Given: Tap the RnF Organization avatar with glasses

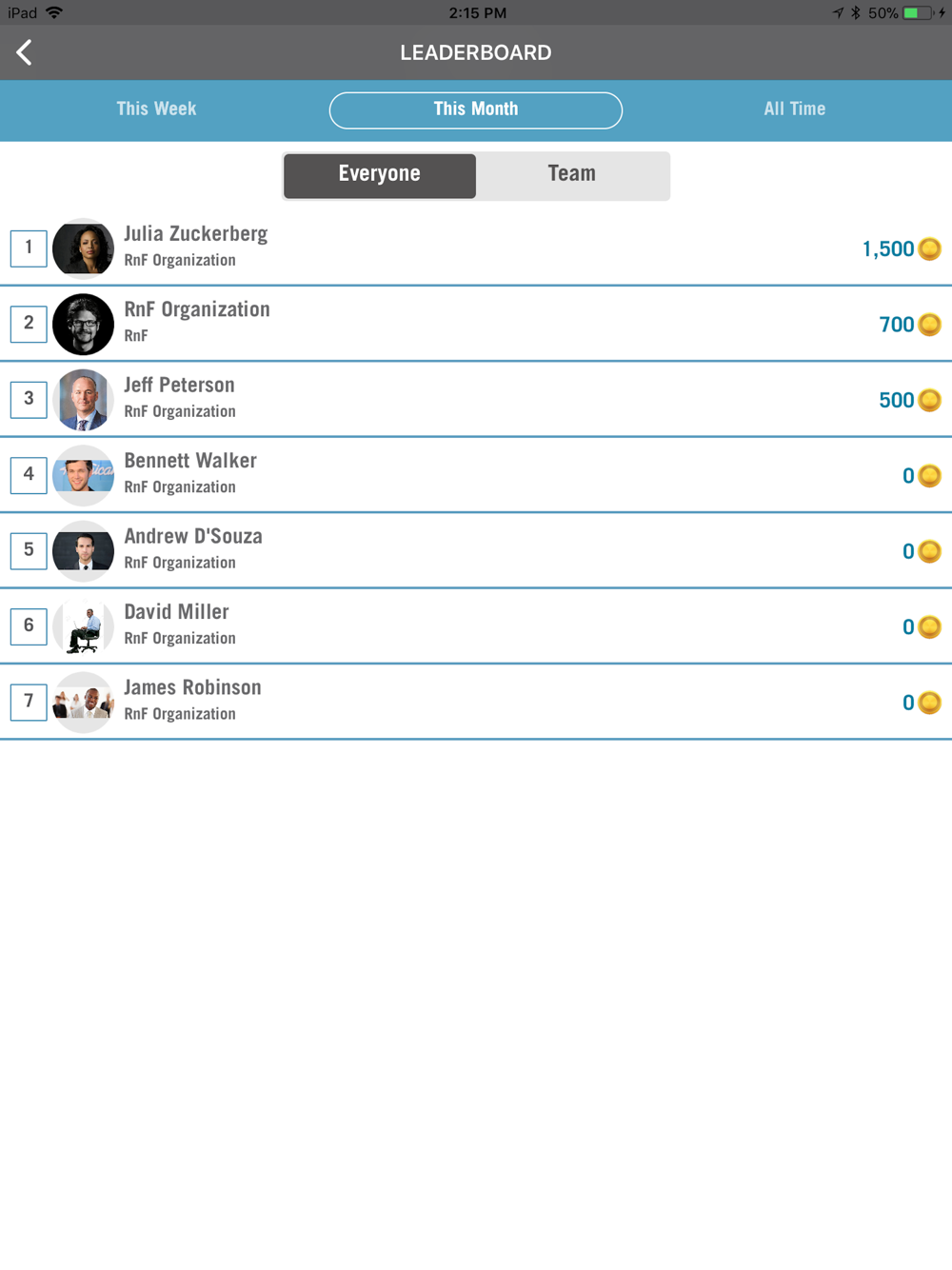Looking at the screenshot, I should 84,325.
